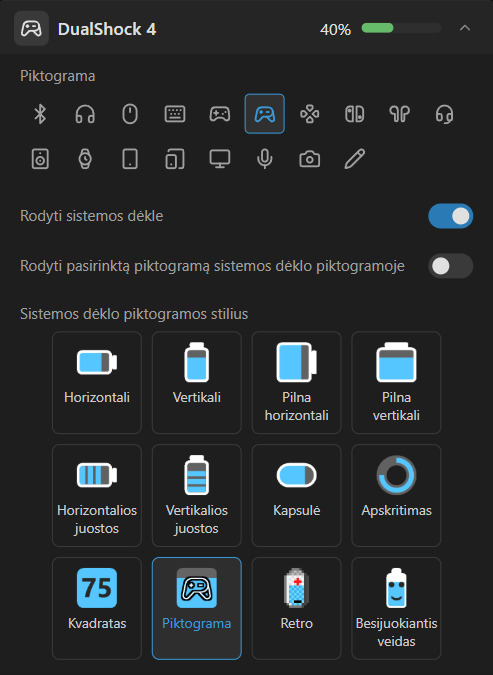Choose the Apskritimas circle style
The width and height of the screenshot is (493, 675).
click(396, 495)
